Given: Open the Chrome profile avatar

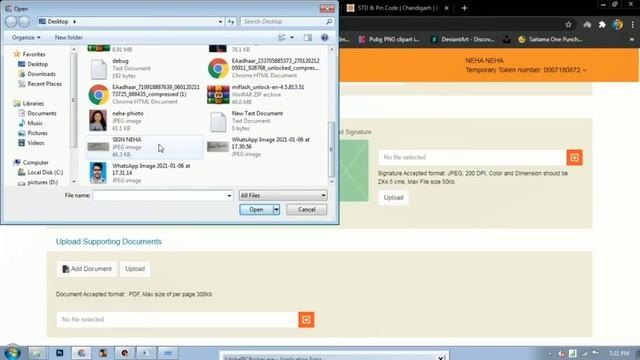Looking at the screenshot, I should point(617,24).
